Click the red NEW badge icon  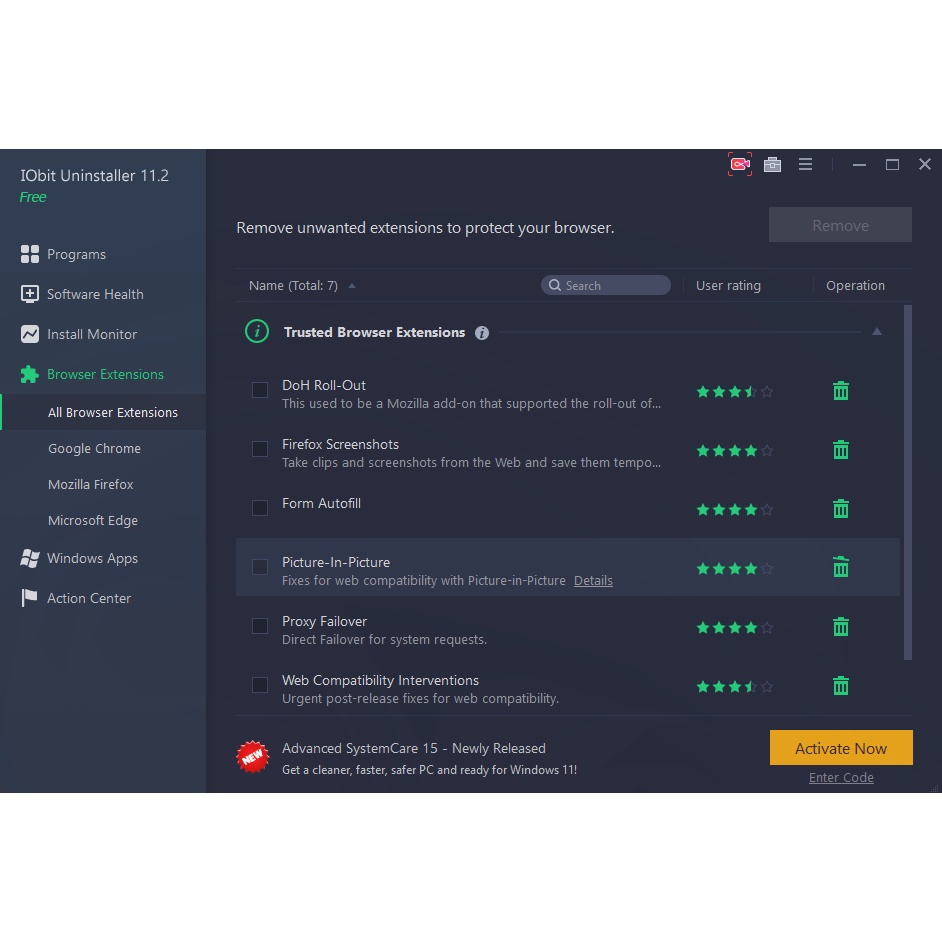click(252, 756)
